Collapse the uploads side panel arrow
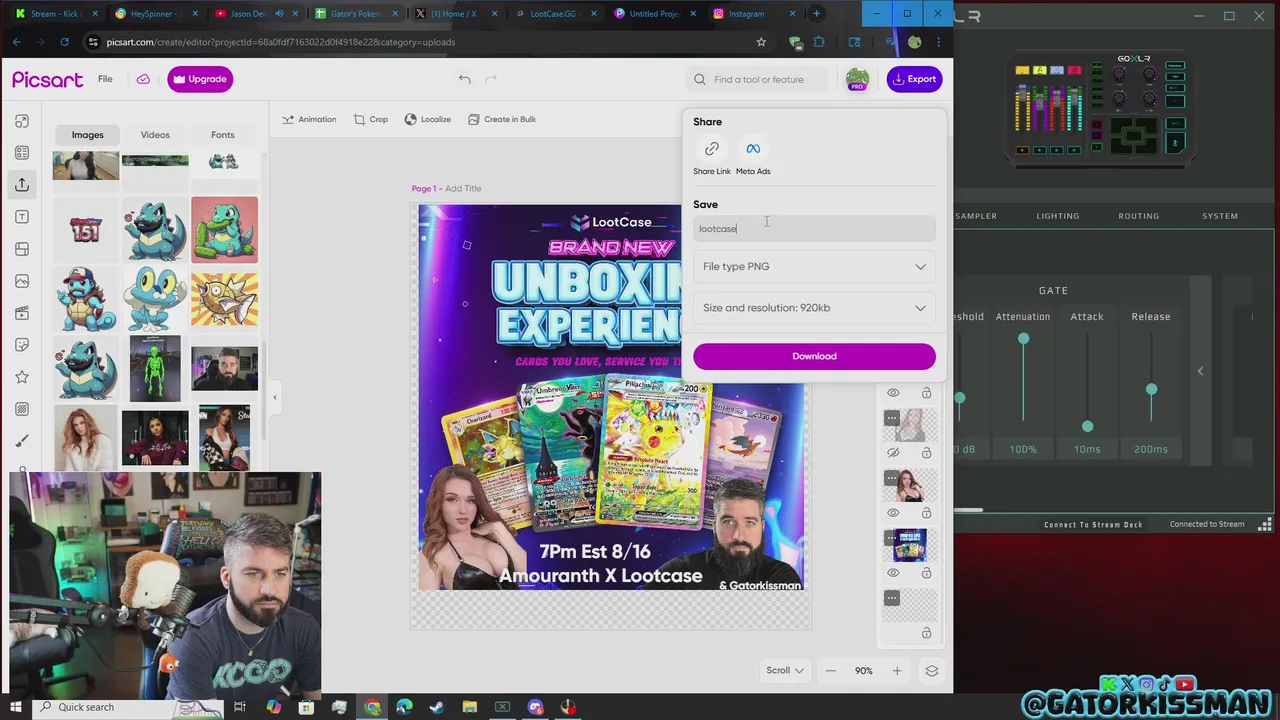The width and height of the screenshot is (1280, 720). tap(275, 398)
